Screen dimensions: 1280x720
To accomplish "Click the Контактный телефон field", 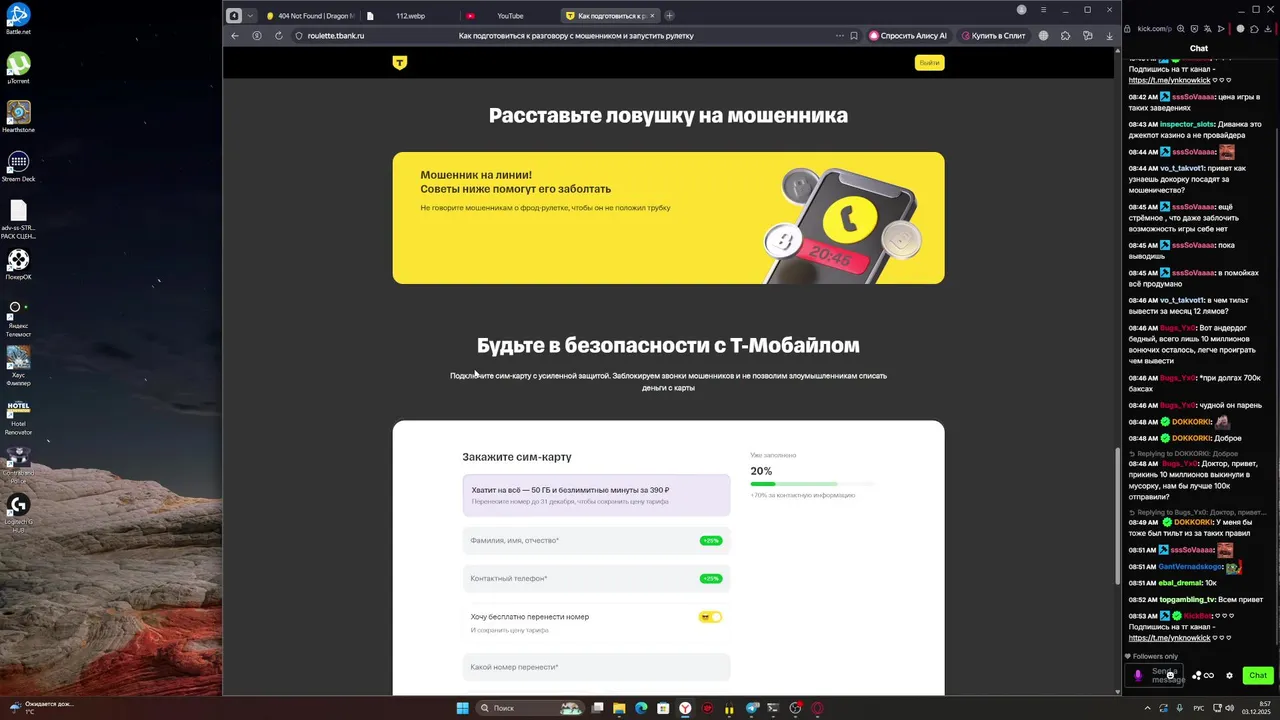I will [x=596, y=578].
